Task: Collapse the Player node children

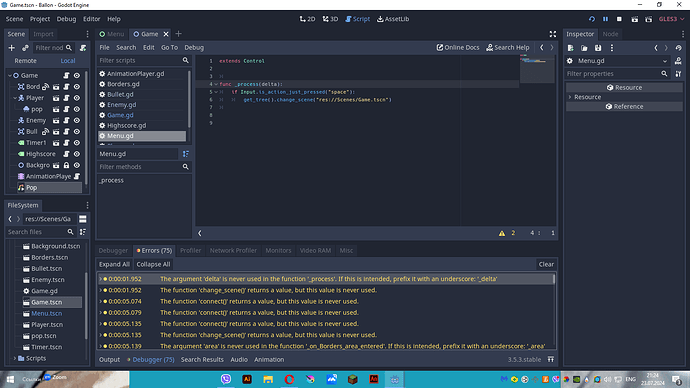Action: pyautogui.click(x=15, y=98)
